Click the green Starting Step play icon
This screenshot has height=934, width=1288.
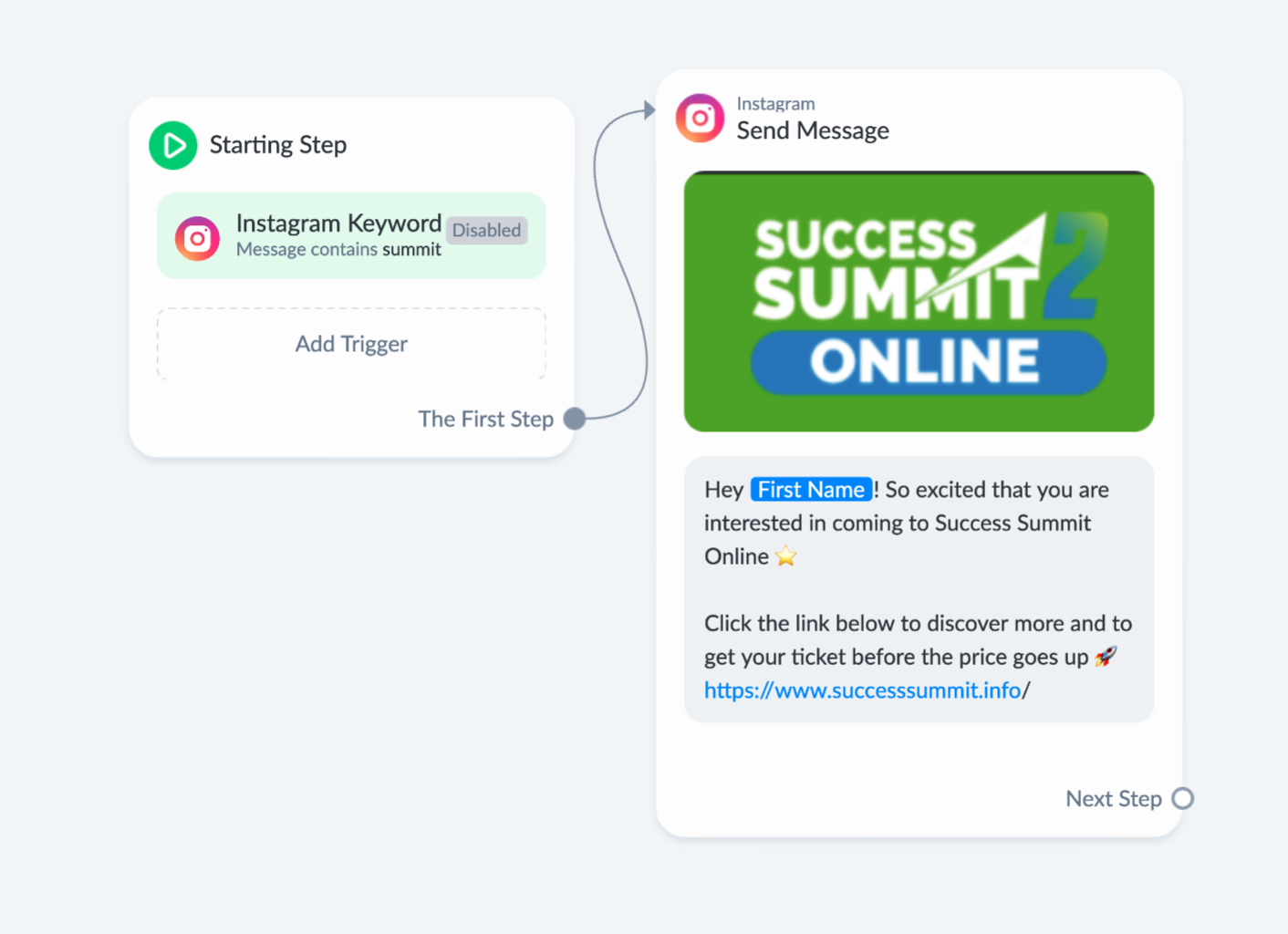click(x=173, y=145)
